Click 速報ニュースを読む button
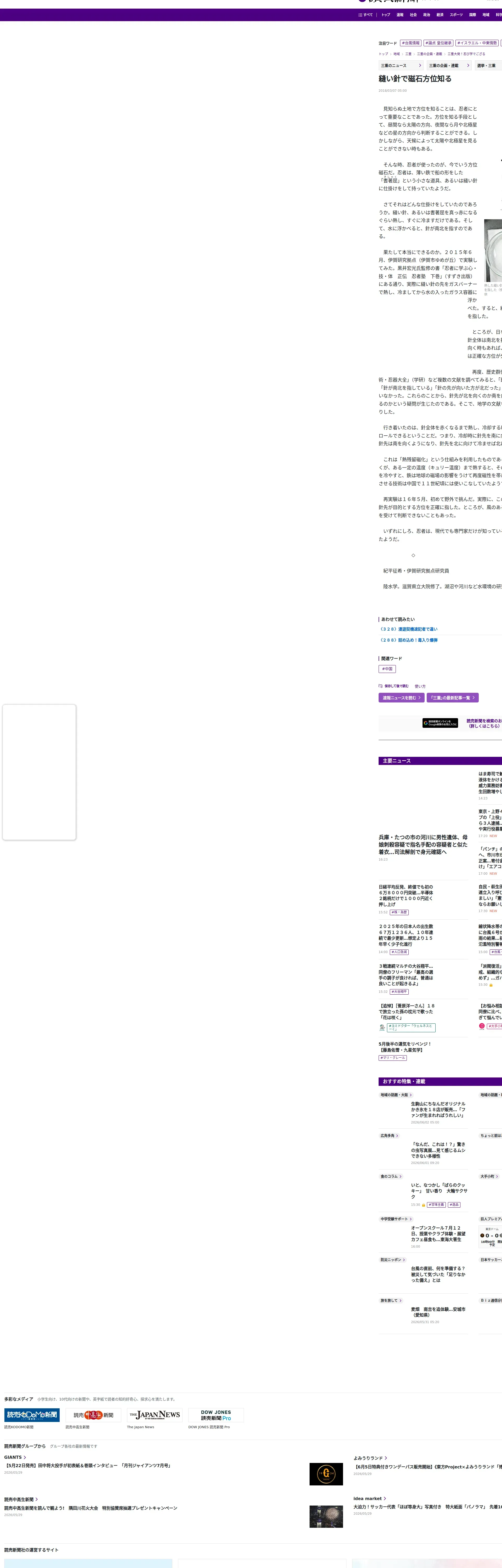 click(402, 697)
